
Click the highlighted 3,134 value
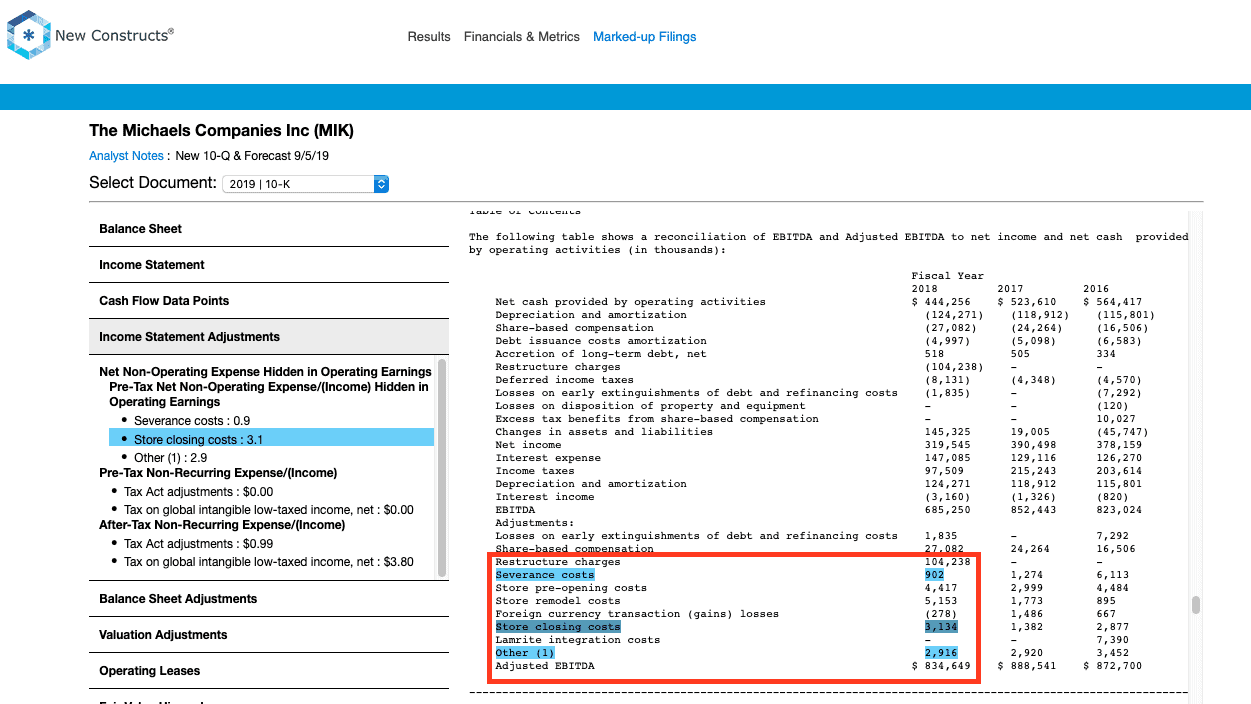[x=941, y=627]
